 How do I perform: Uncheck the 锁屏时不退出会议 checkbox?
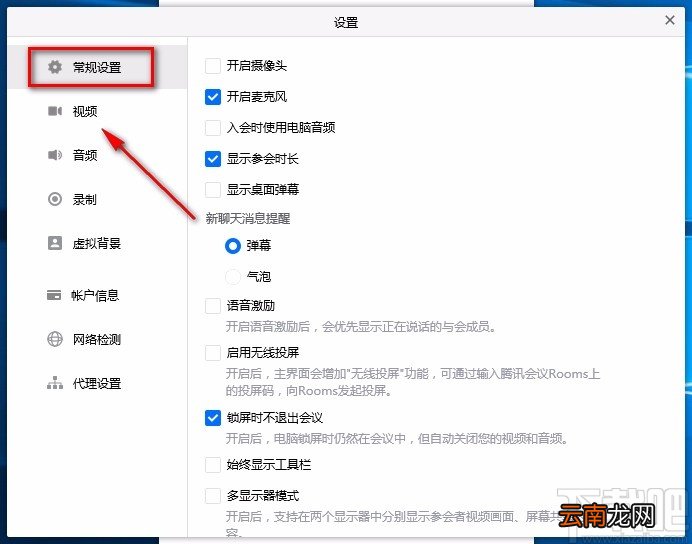pos(213,417)
